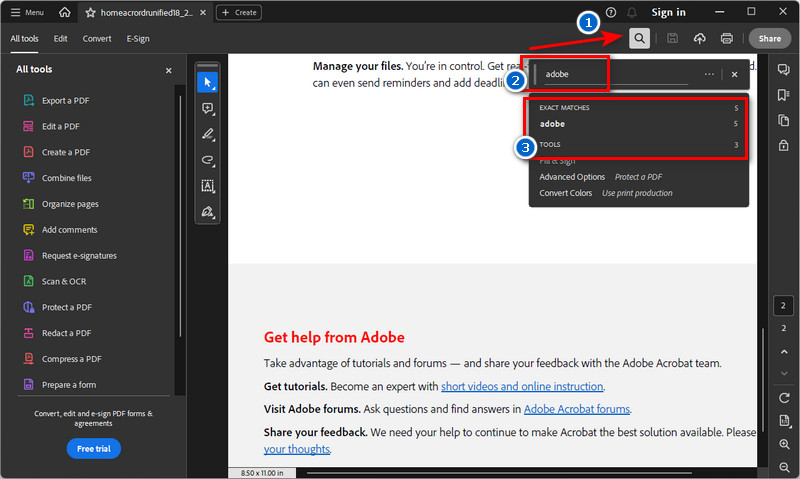Image resolution: width=800 pixels, height=479 pixels.
Task: Click the cloud upload icon
Action: pyautogui.click(x=699, y=38)
